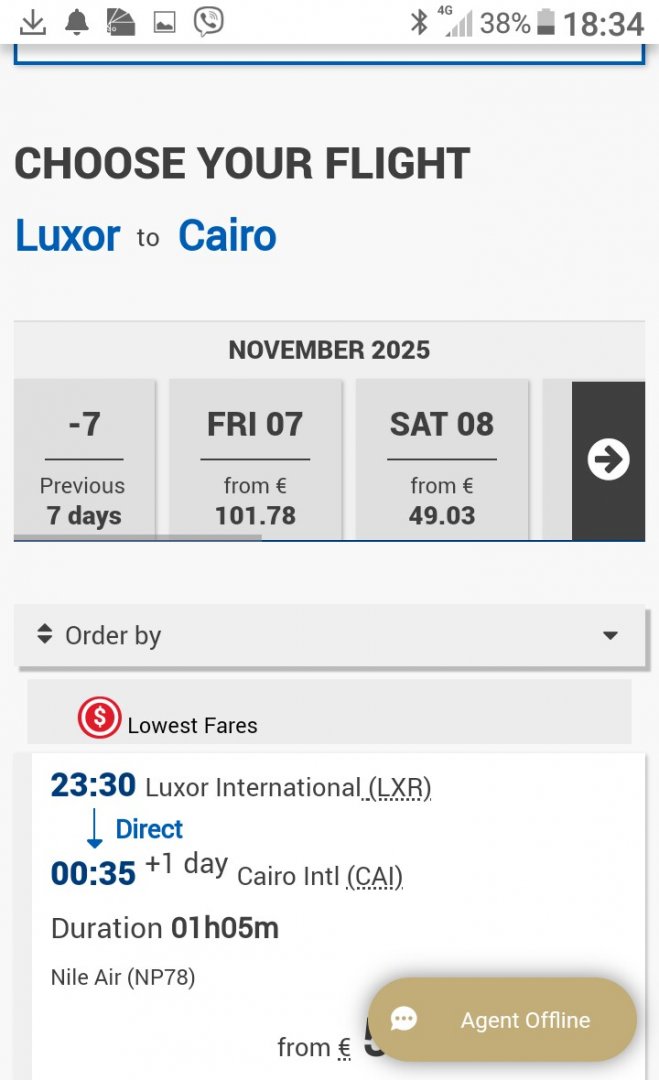Viewport: 659px width, 1080px height.
Task: Open the Order by dropdown
Action: (x=330, y=636)
